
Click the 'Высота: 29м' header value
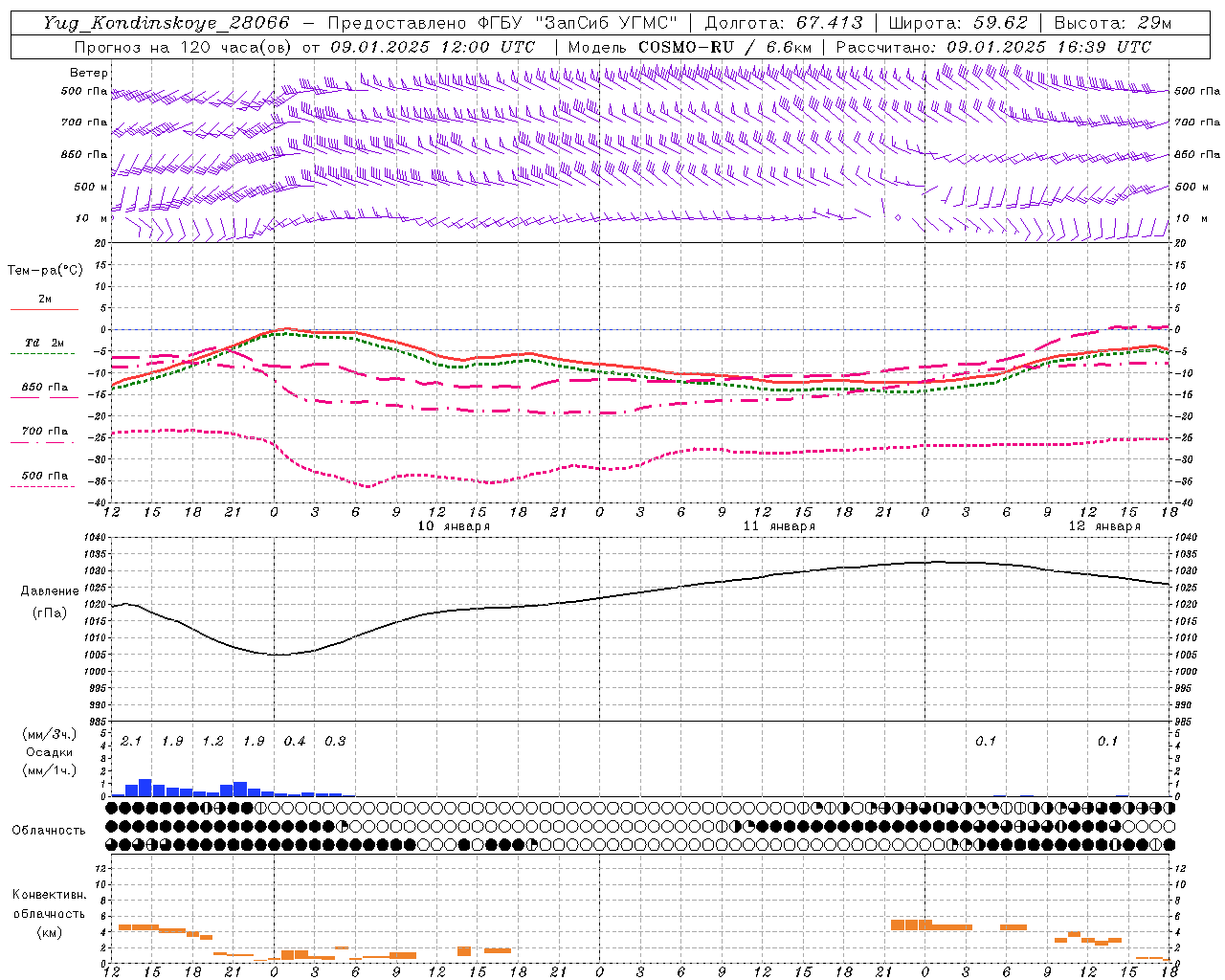[x=1113, y=23]
